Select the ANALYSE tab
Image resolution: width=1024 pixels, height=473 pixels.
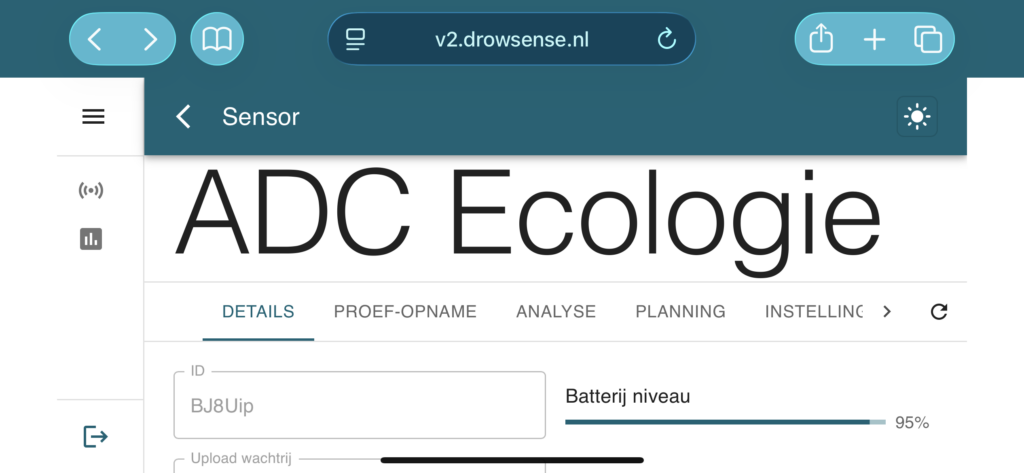coord(556,312)
